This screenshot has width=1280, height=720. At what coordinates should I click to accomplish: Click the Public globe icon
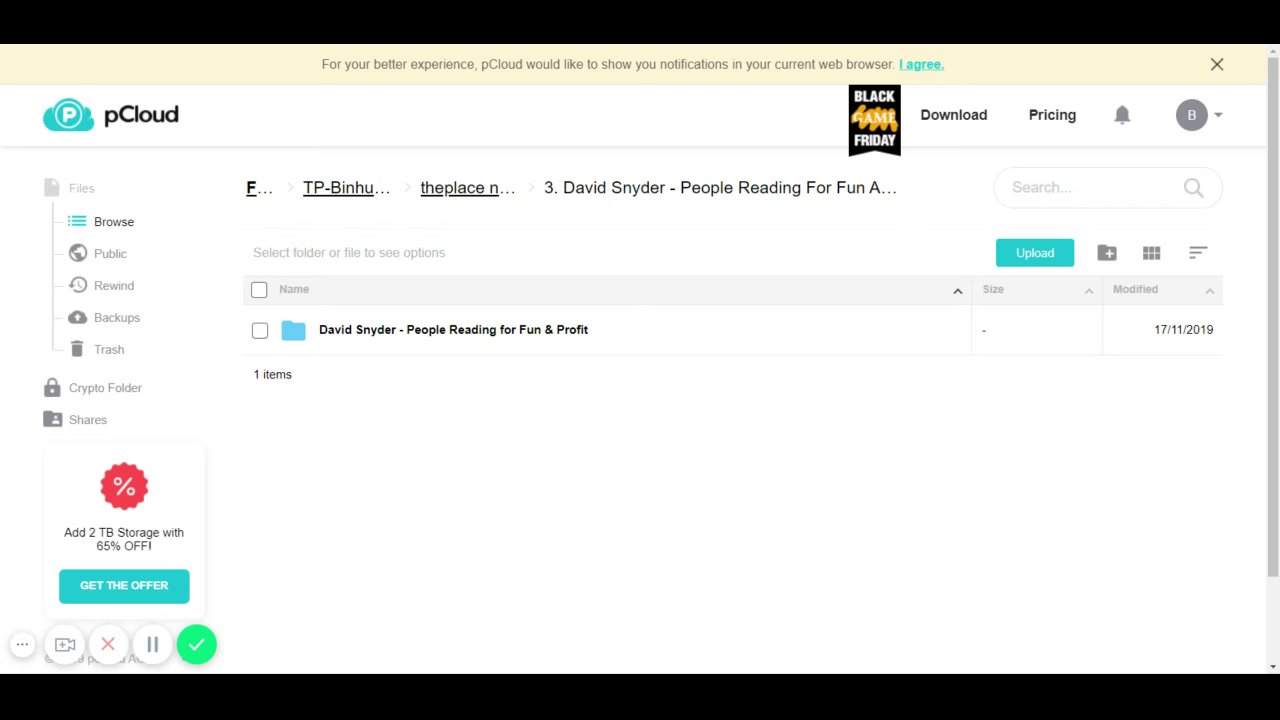tap(77, 253)
